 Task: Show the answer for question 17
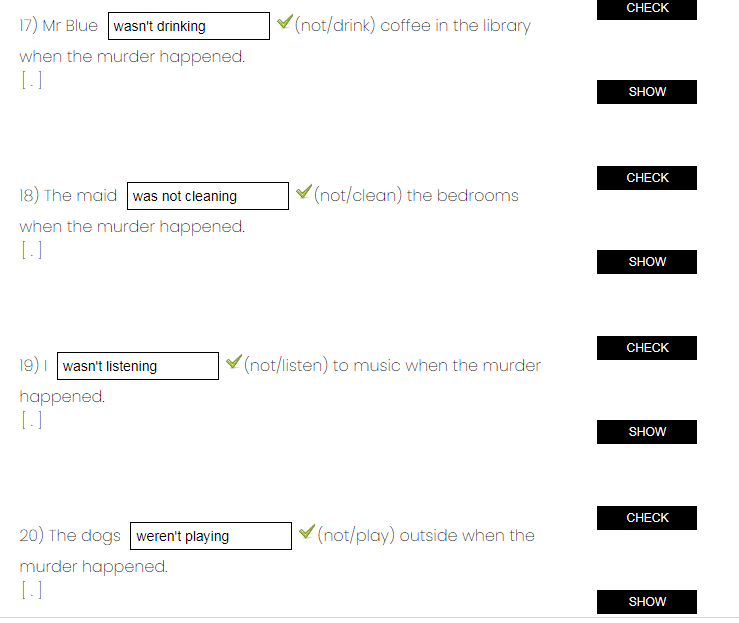pyautogui.click(x=647, y=92)
